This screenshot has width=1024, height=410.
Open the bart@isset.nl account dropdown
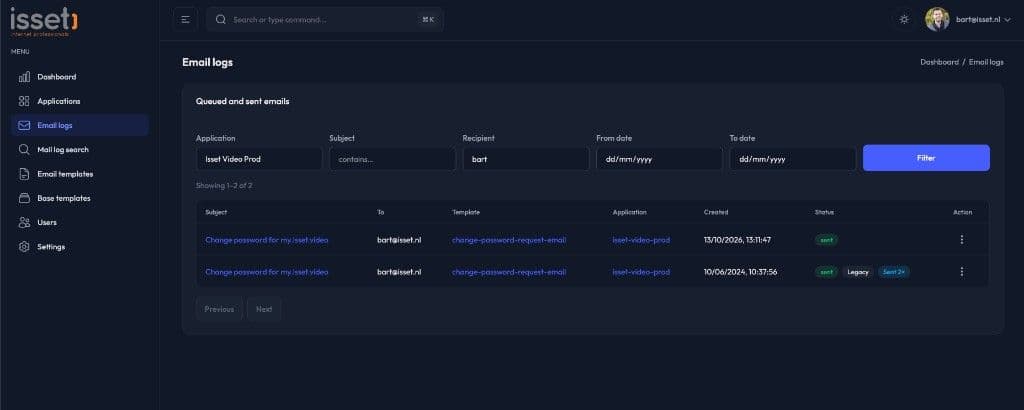[983, 20]
